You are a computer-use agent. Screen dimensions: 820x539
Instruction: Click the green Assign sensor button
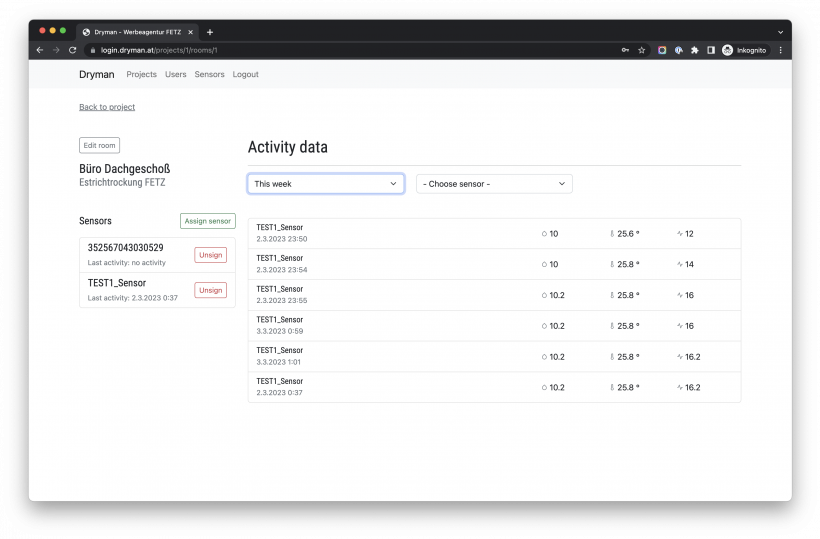tap(207, 221)
